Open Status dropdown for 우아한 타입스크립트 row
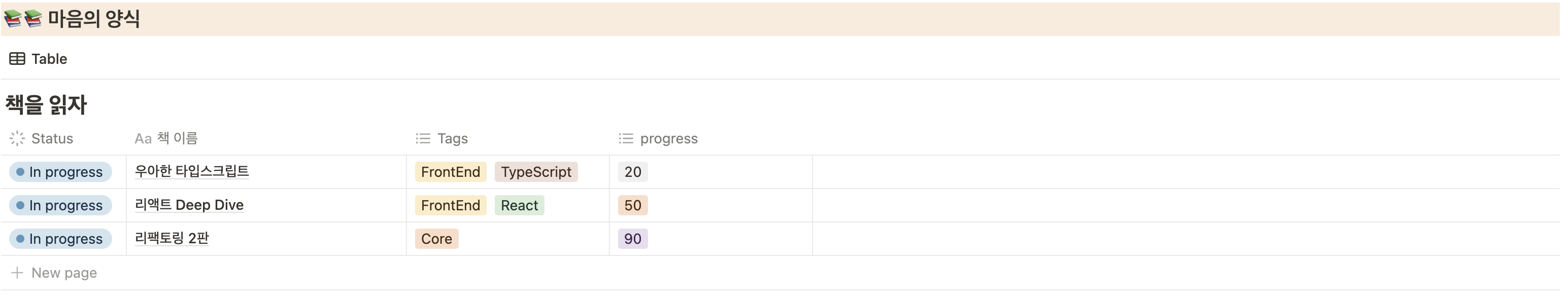 [x=60, y=172]
